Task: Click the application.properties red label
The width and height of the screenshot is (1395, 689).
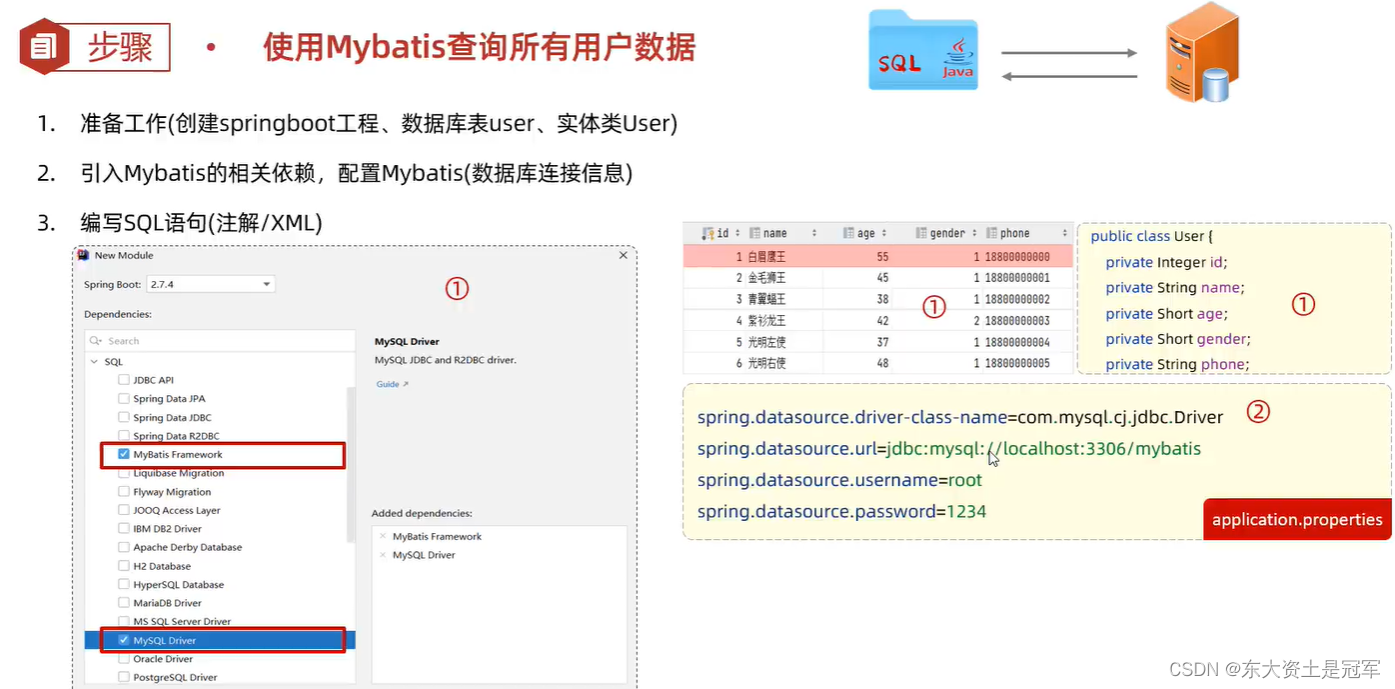Action: 1297,520
